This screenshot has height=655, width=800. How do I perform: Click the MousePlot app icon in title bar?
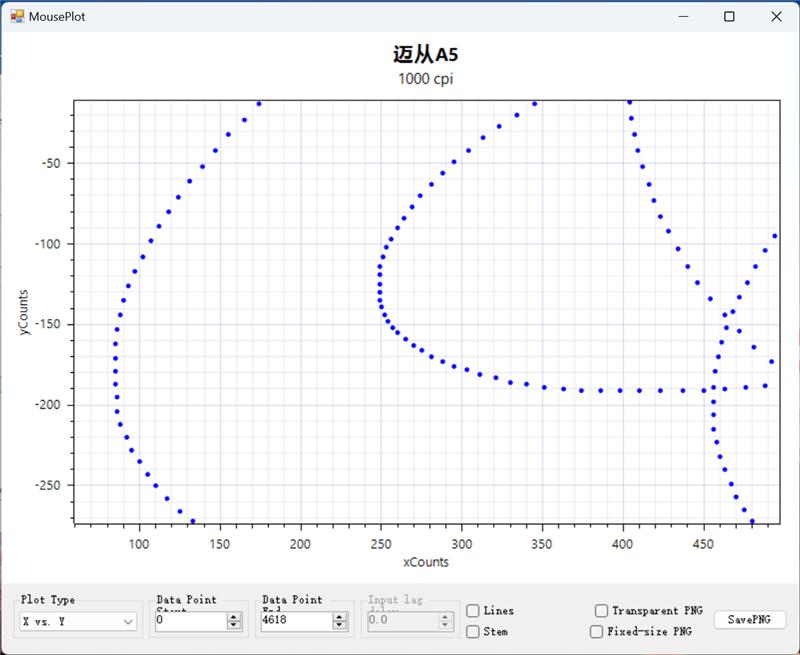coord(17,16)
